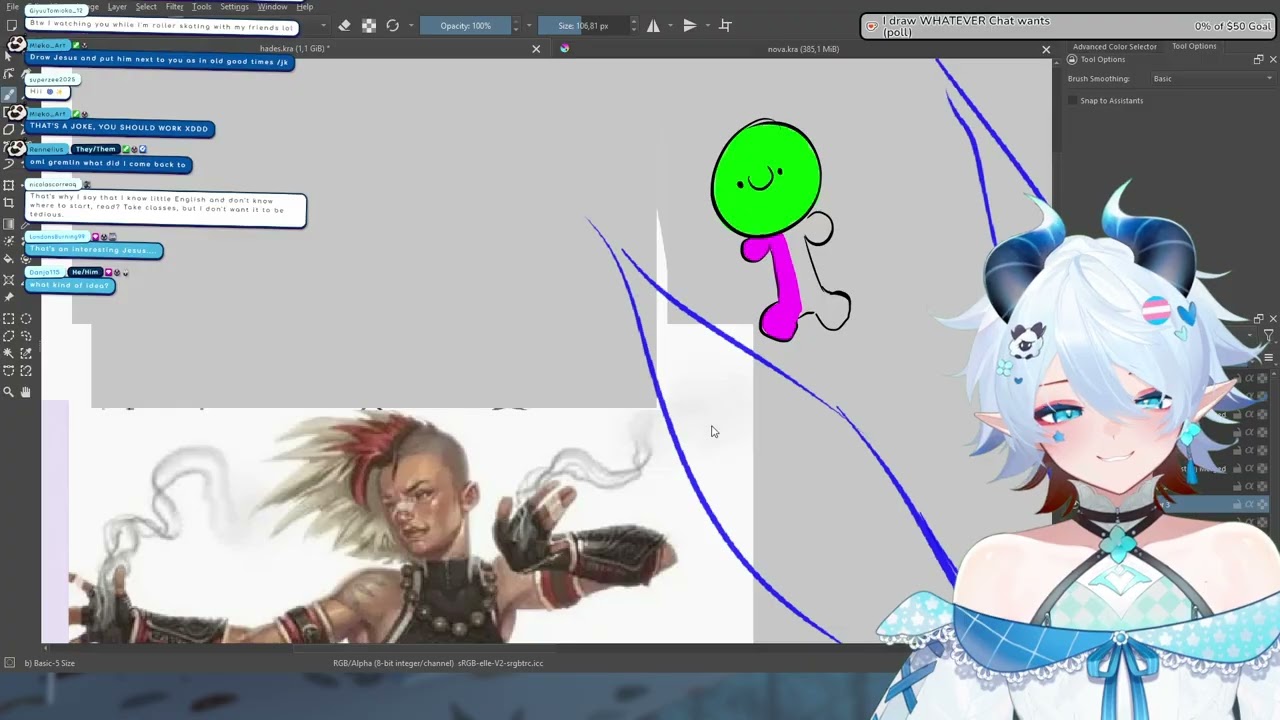This screenshot has height=720, width=1280.
Task: Lock the Tool Options docker
Action: 1072,59
